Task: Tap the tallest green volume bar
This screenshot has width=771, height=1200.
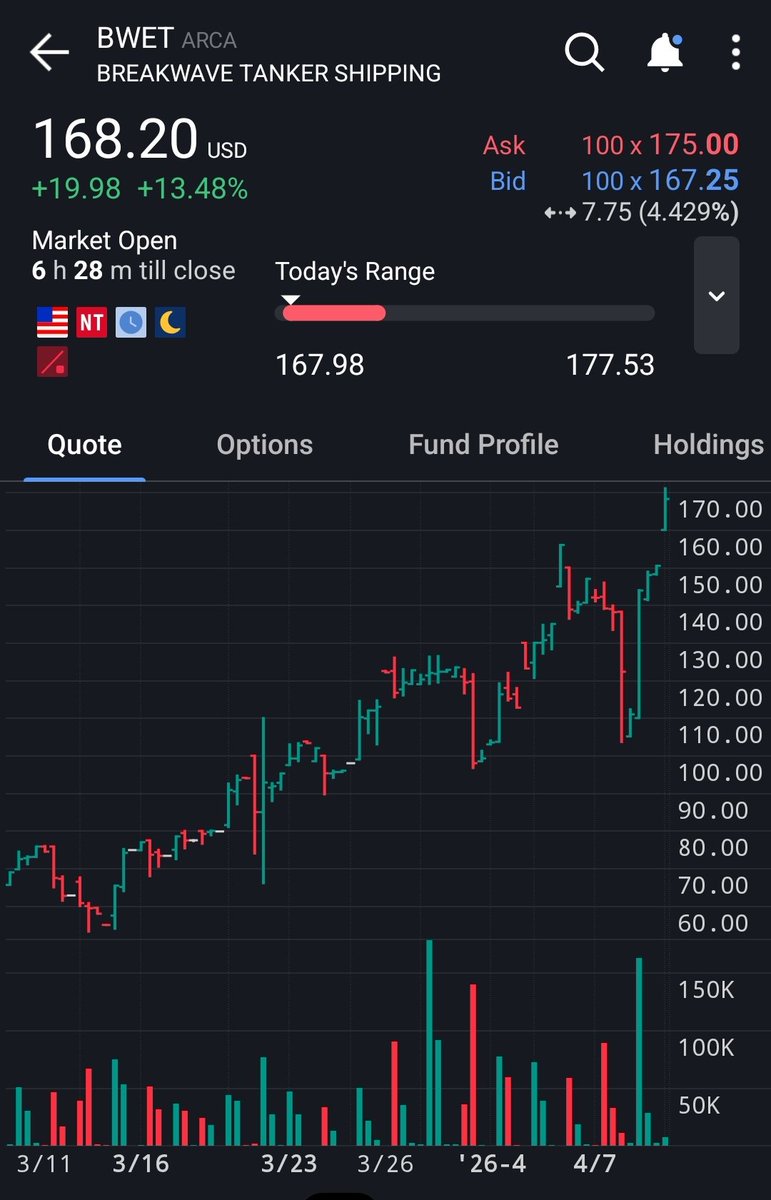Action: 430,1043
